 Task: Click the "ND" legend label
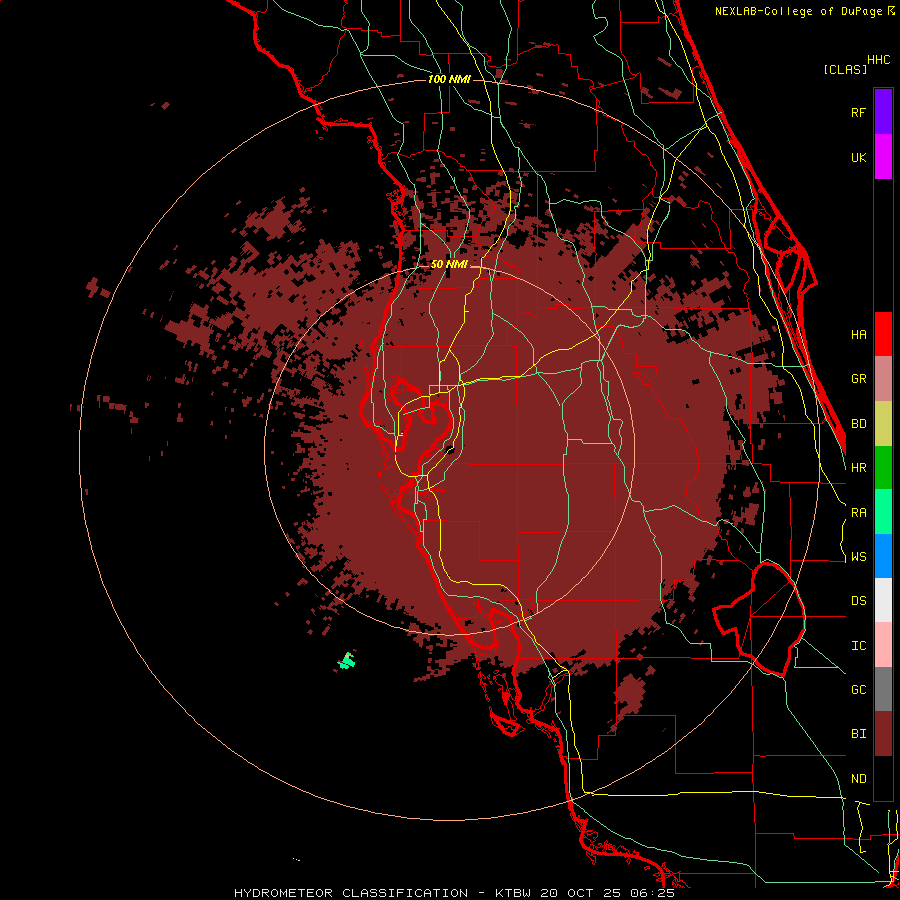[x=859, y=779]
